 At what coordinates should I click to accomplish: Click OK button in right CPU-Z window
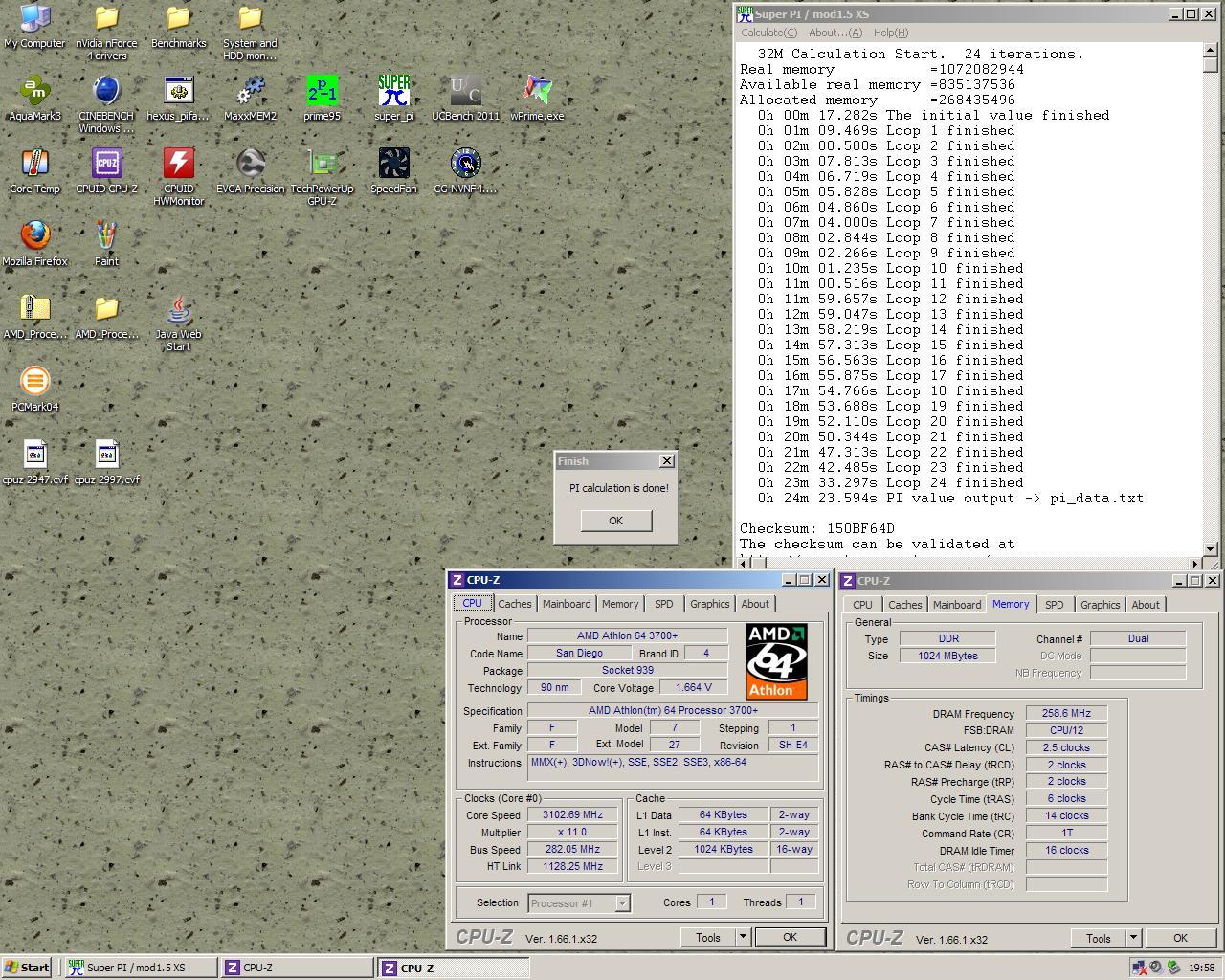[x=1180, y=939]
